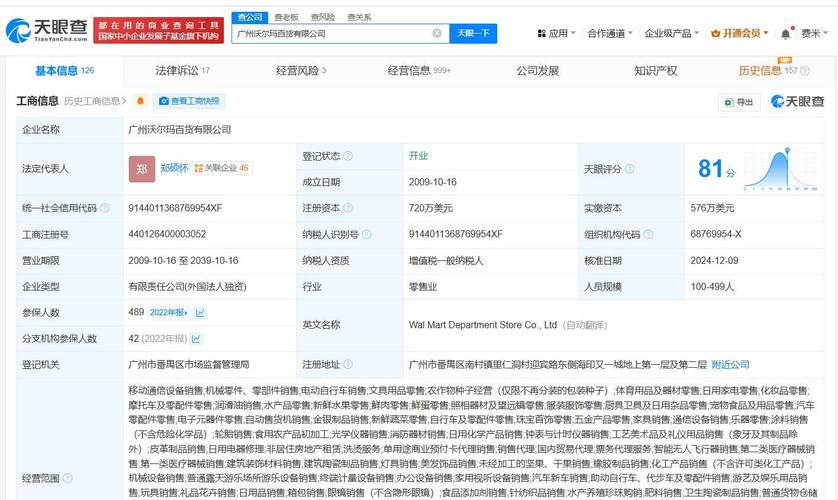Open legal representative 郑硕怀 link

pyautogui.click(x=174, y=168)
